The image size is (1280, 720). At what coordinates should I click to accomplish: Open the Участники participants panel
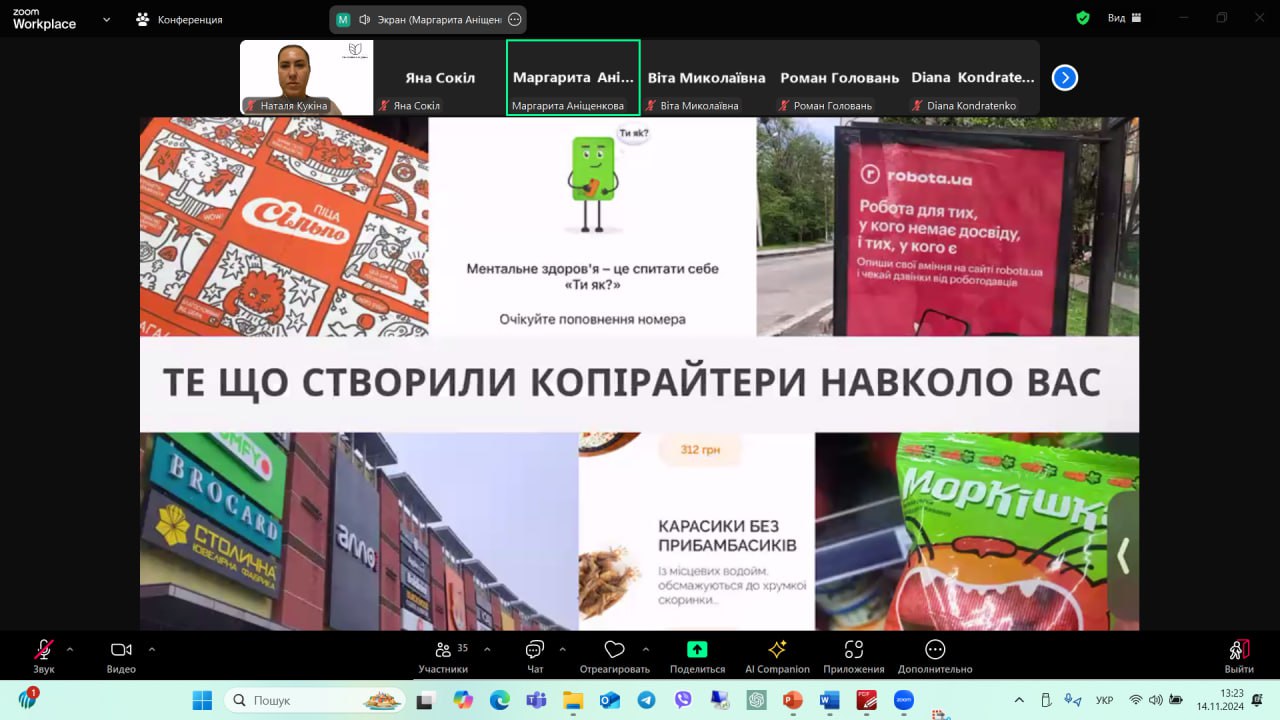click(x=443, y=656)
